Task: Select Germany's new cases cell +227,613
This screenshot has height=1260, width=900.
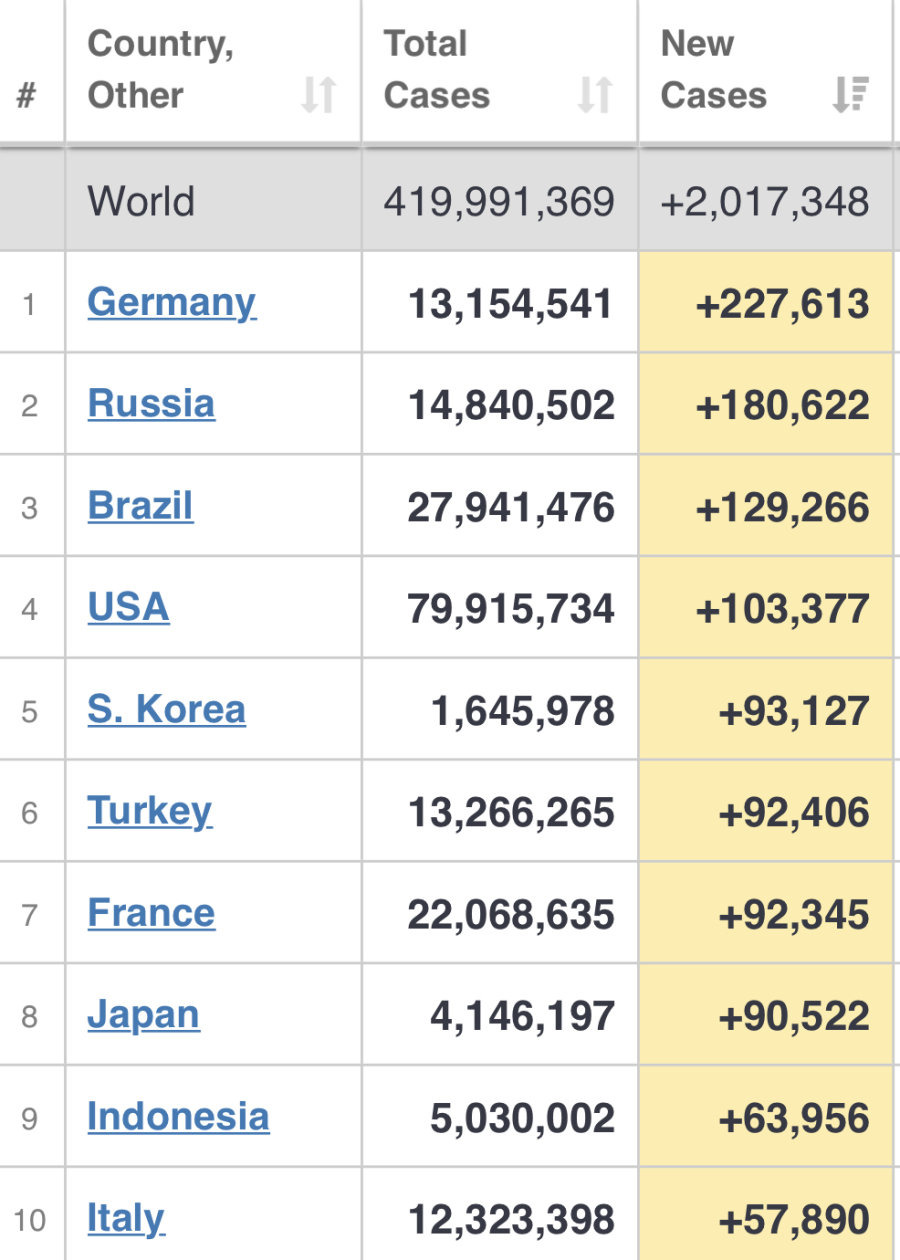Action: pyautogui.click(x=782, y=304)
